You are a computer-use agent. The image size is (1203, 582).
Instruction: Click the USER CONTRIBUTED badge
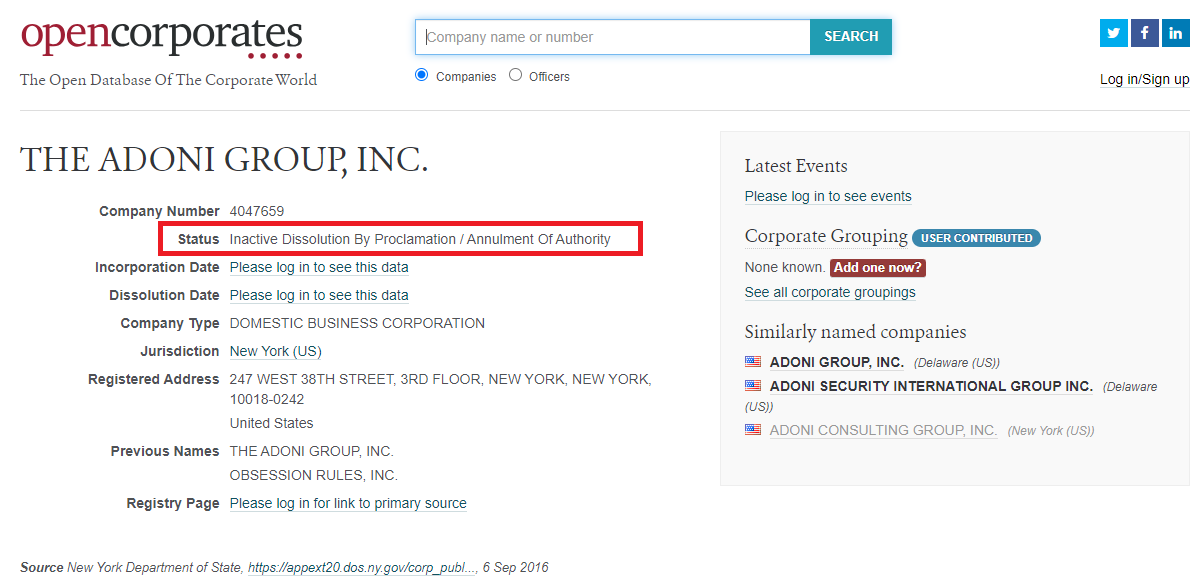tap(976, 238)
